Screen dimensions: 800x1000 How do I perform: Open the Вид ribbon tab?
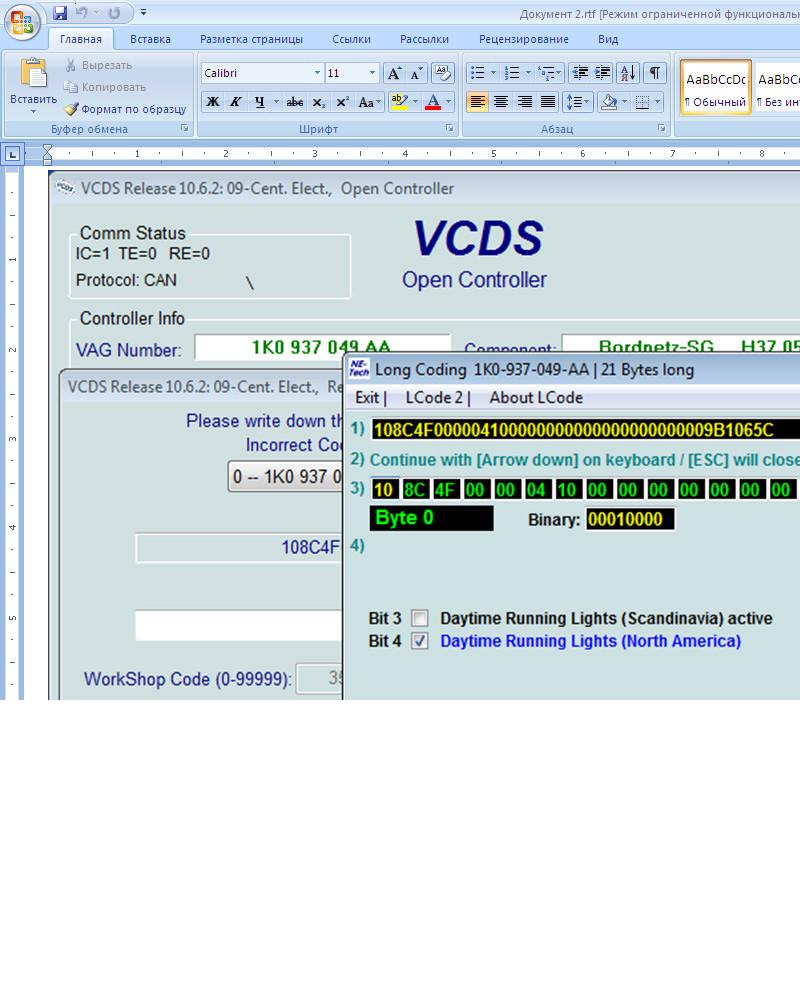(608, 39)
